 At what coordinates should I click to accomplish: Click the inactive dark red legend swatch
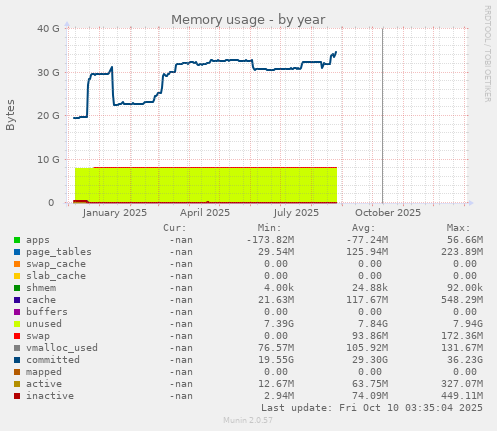tap(17, 396)
